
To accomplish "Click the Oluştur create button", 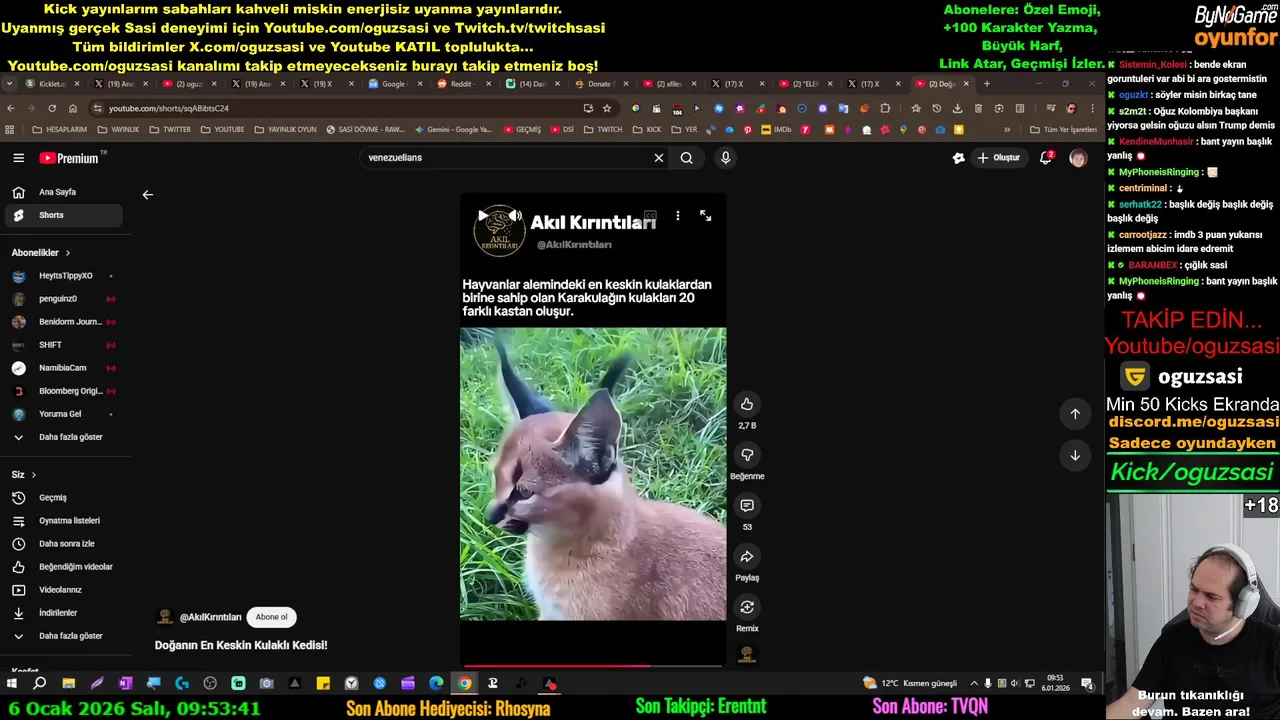I will click(x=999, y=158).
